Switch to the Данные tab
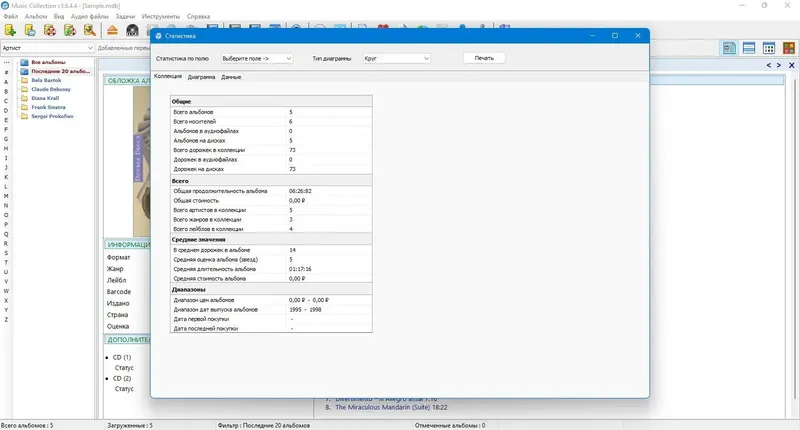Screen dimensions: 800x430 point(231,77)
